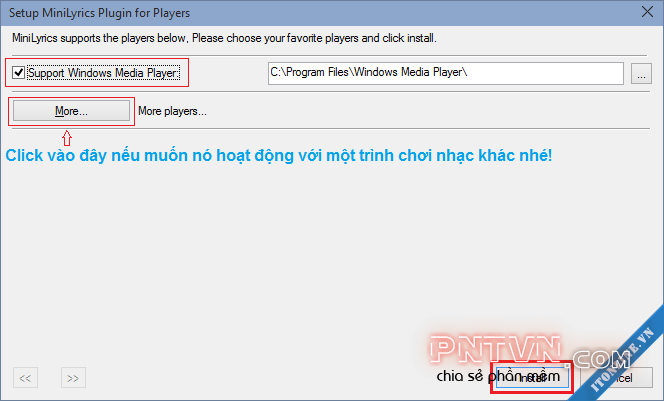Click the chia sẻ phần mềm caption
The width and height of the screenshot is (664, 401).
pos(498,376)
